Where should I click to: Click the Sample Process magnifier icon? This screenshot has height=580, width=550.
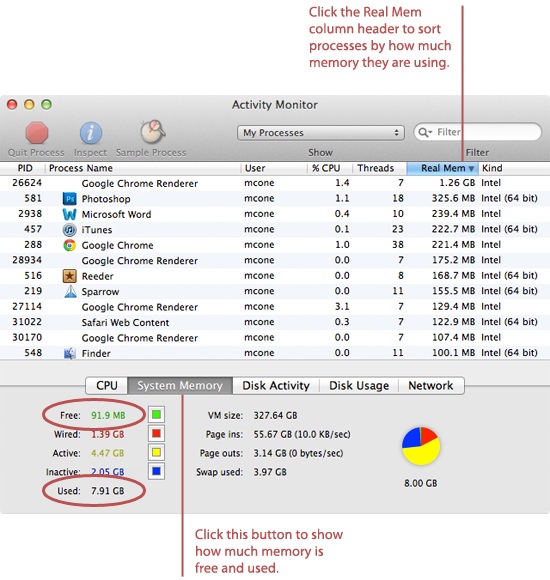pyautogui.click(x=152, y=132)
